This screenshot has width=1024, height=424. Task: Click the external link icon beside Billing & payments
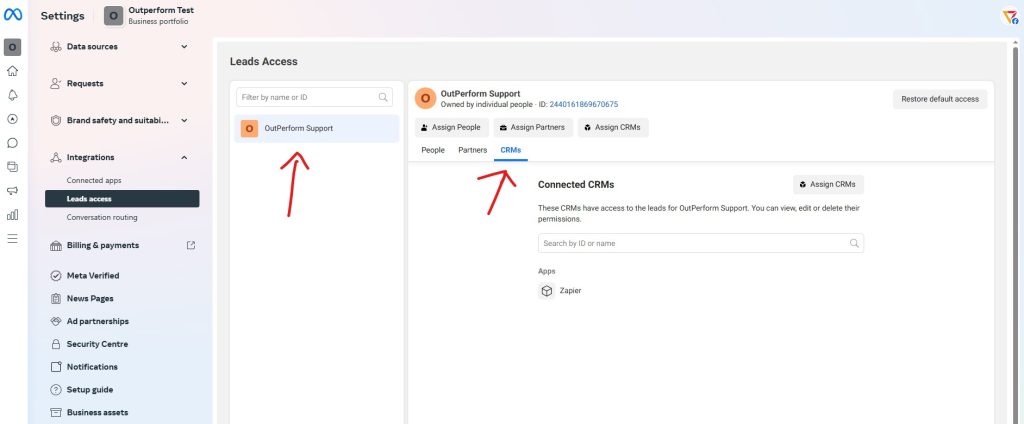pyautogui.click(x=191, y=245)
